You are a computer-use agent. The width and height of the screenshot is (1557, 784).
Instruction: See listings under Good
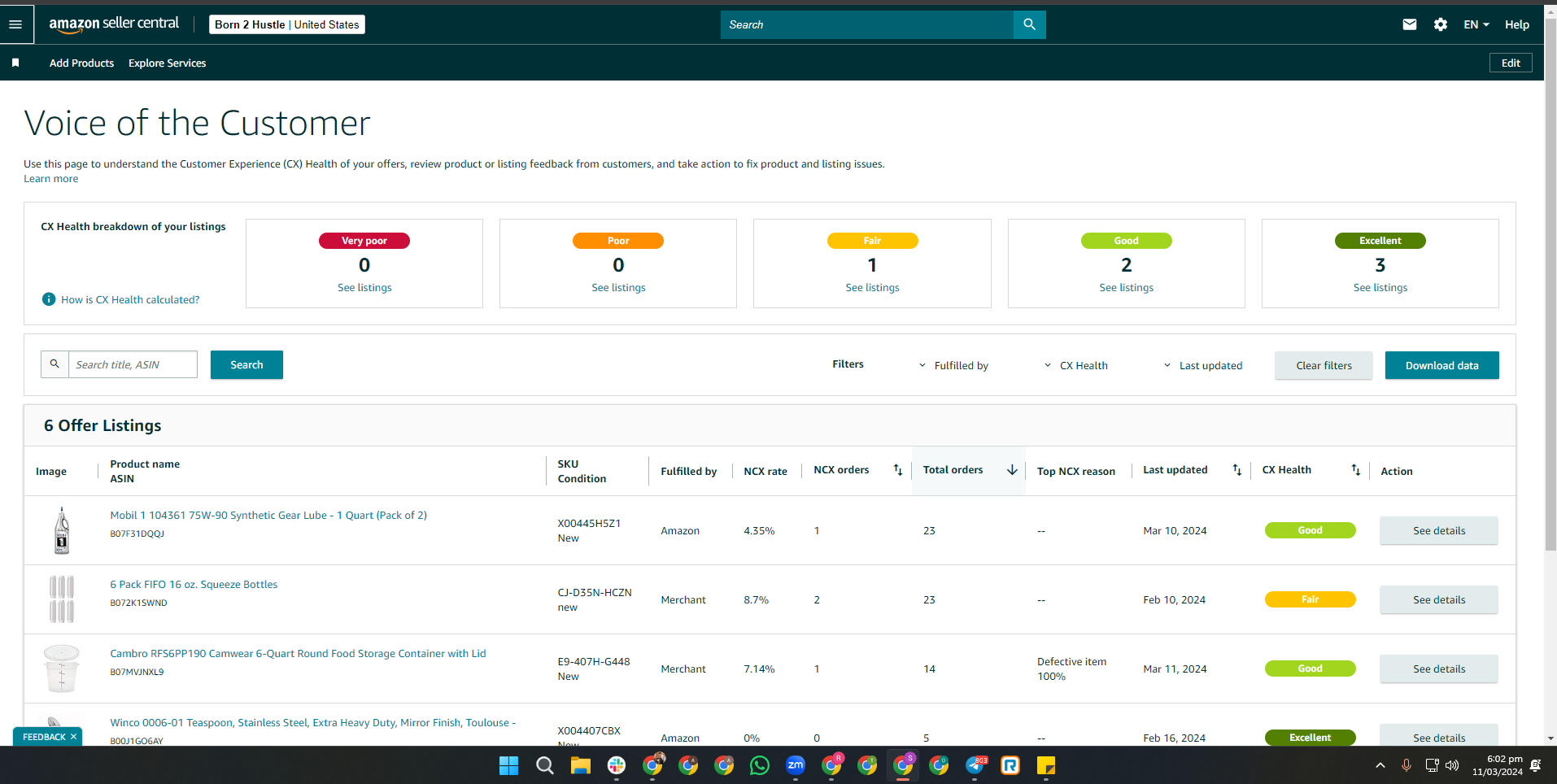[x=1126, y=287]
